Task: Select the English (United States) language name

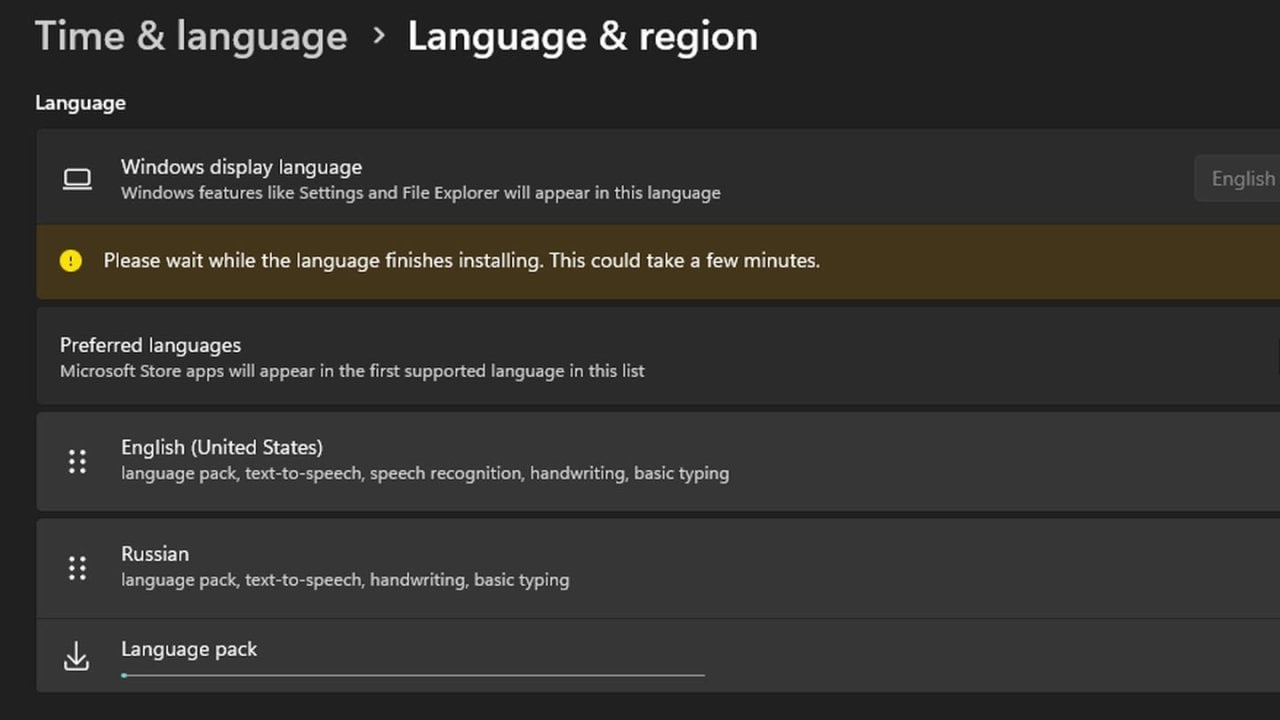Action: pyautogui.click(x=222, y=447)
